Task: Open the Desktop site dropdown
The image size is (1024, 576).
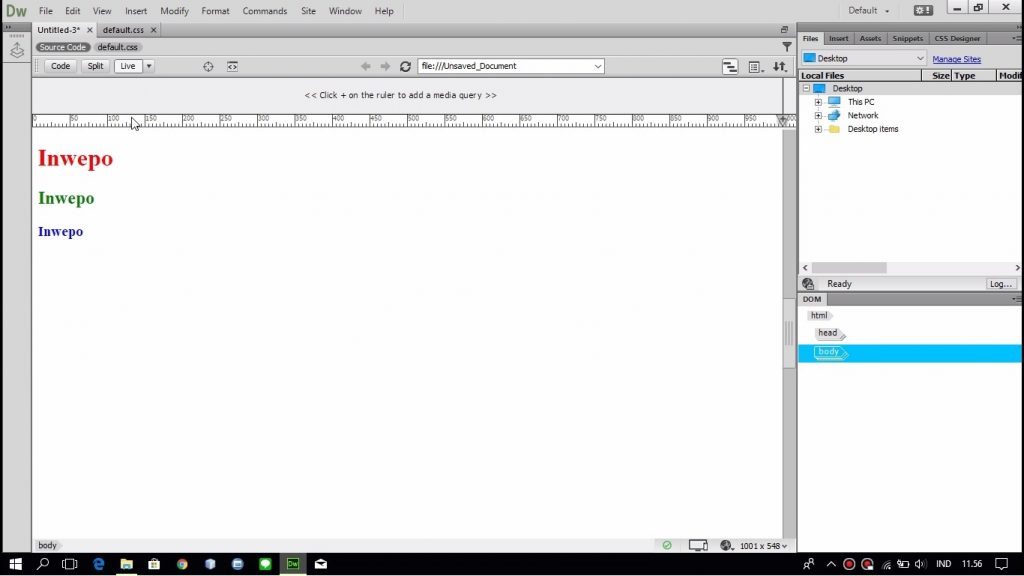Action: [x=864, y=58]
